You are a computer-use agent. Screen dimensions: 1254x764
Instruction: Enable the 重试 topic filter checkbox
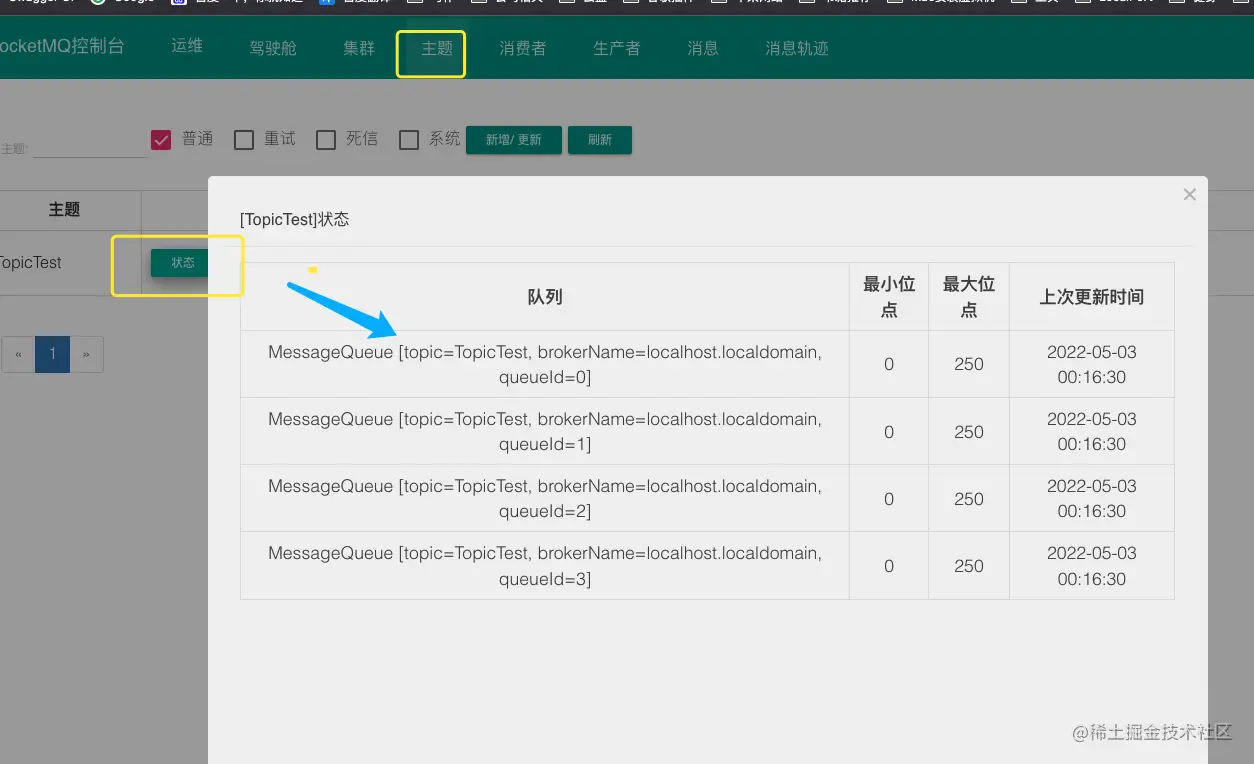(x=244, y=140)
